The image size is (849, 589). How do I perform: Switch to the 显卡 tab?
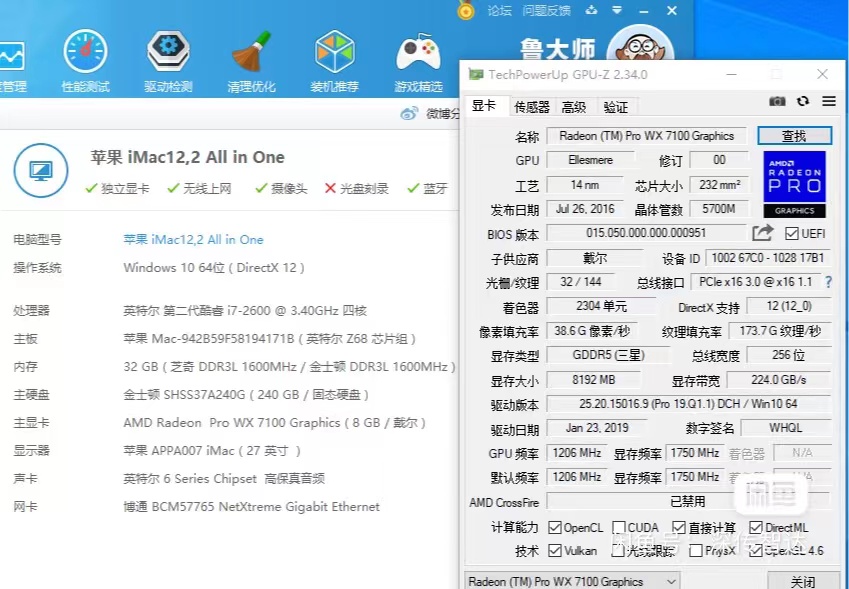[484, 106]
